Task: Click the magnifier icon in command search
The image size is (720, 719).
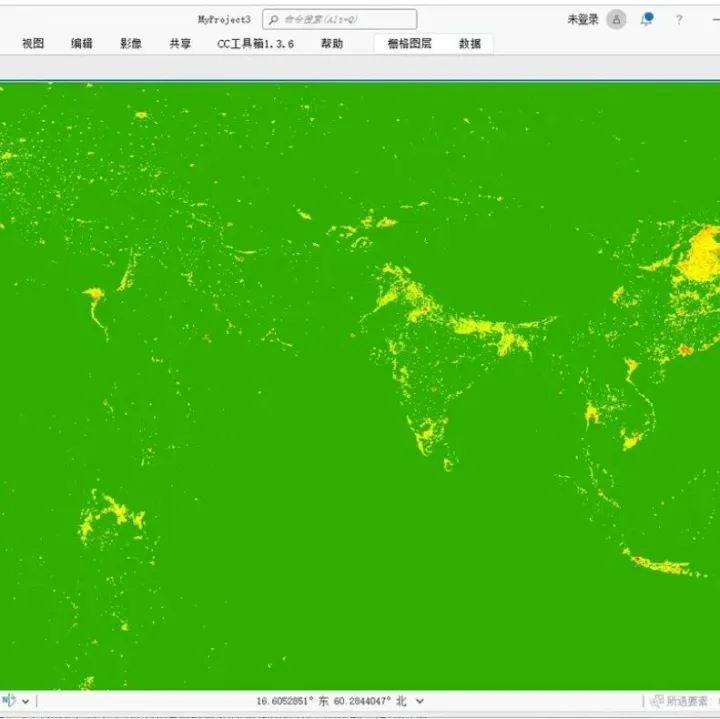Action: (274, 20)
